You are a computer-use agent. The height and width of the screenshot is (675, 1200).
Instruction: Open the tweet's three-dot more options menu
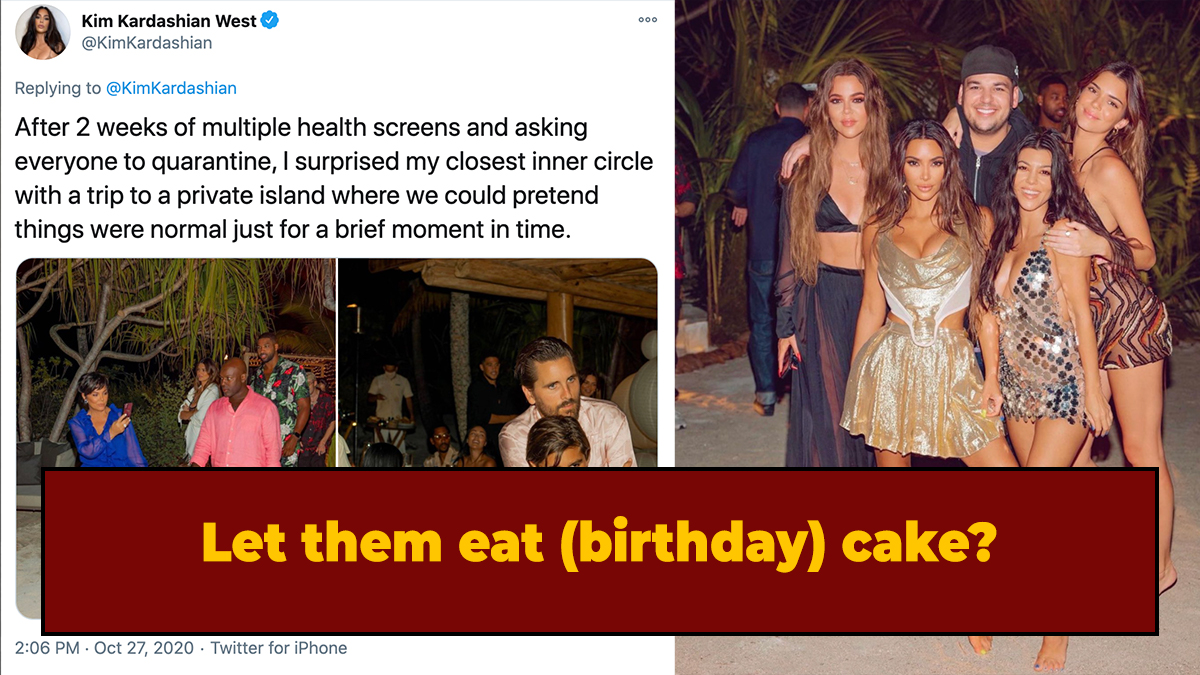647,20
